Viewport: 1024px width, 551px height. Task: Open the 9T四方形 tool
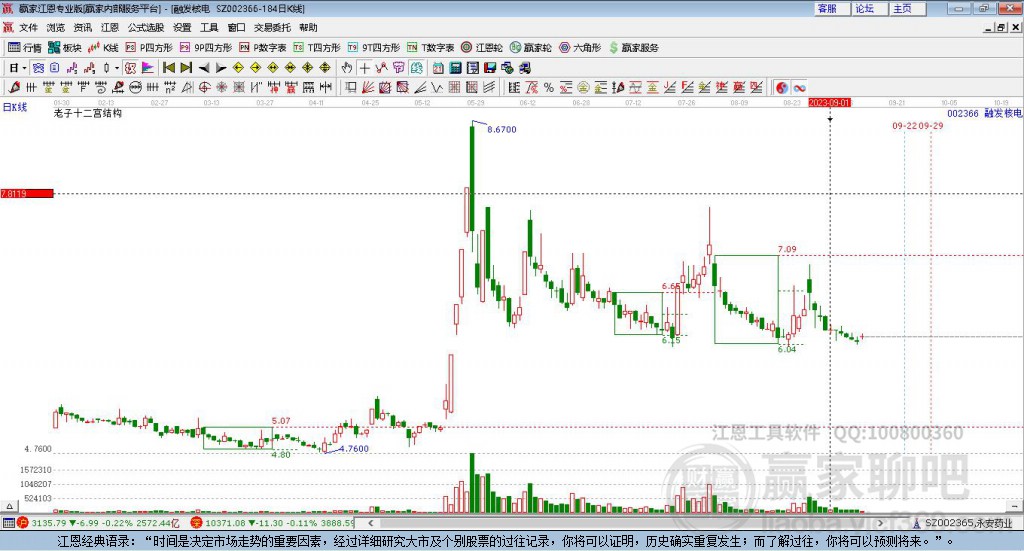pos(374,48)
